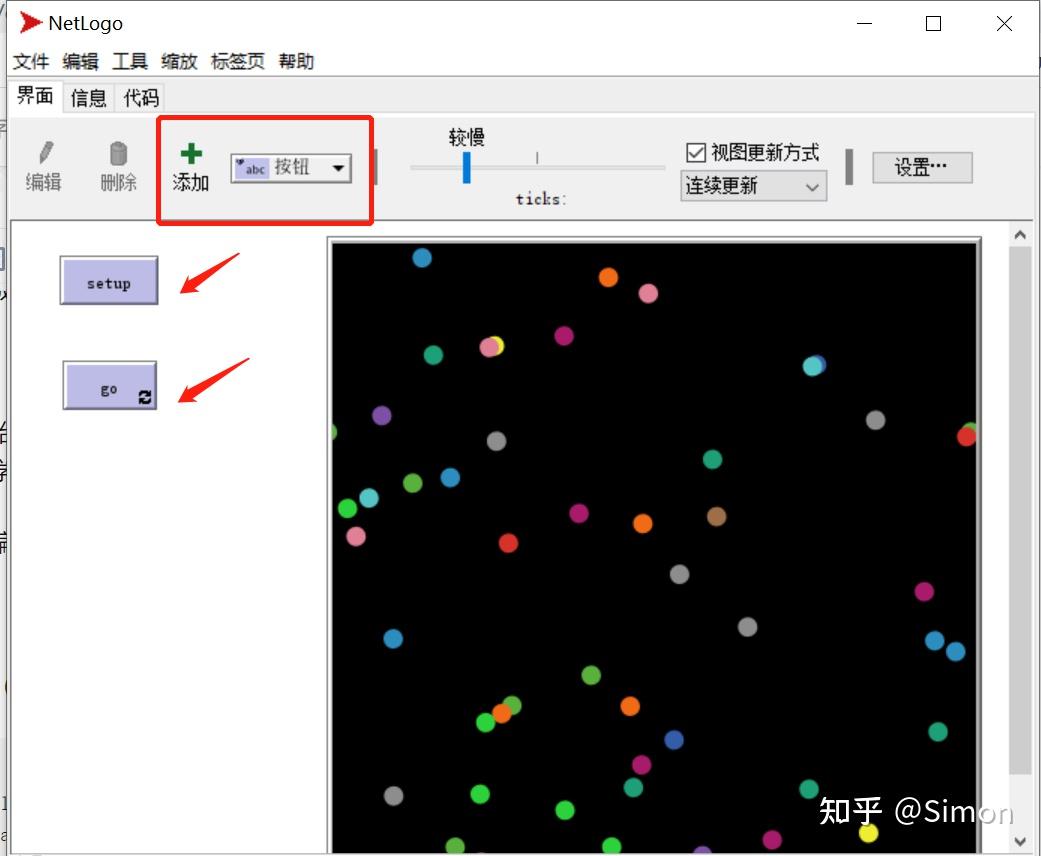Screen dimensions: 1041x856
Task: Click the abc widget icon in the combo box
Action: click(x=250, y=168)
